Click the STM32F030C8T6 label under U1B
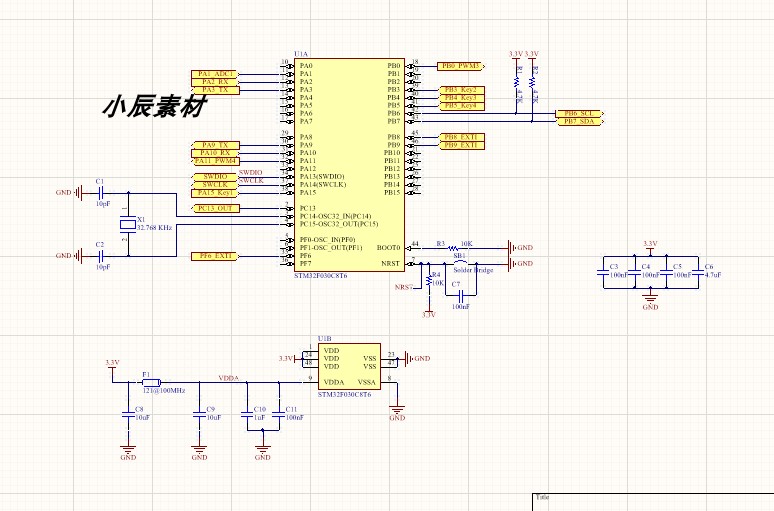Screen dimensions: 774x511 pos(345,394)
